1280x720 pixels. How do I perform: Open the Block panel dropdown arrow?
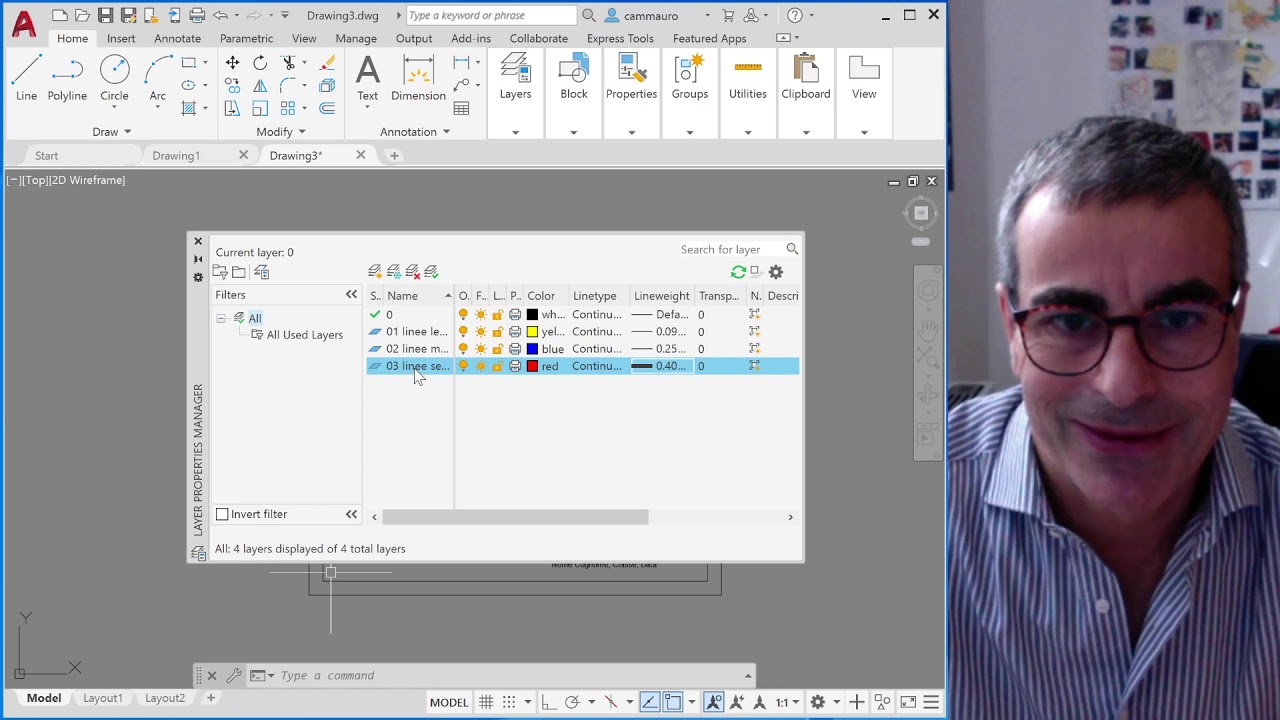(x=574, y=132)
